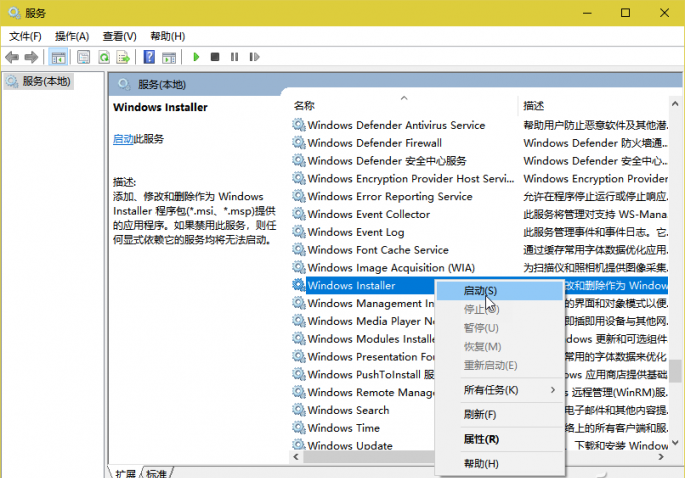The height and width of the screenshot is (478, 690).
Task: Open the 文件(F) menu
Action: click(x=26, y=36)
